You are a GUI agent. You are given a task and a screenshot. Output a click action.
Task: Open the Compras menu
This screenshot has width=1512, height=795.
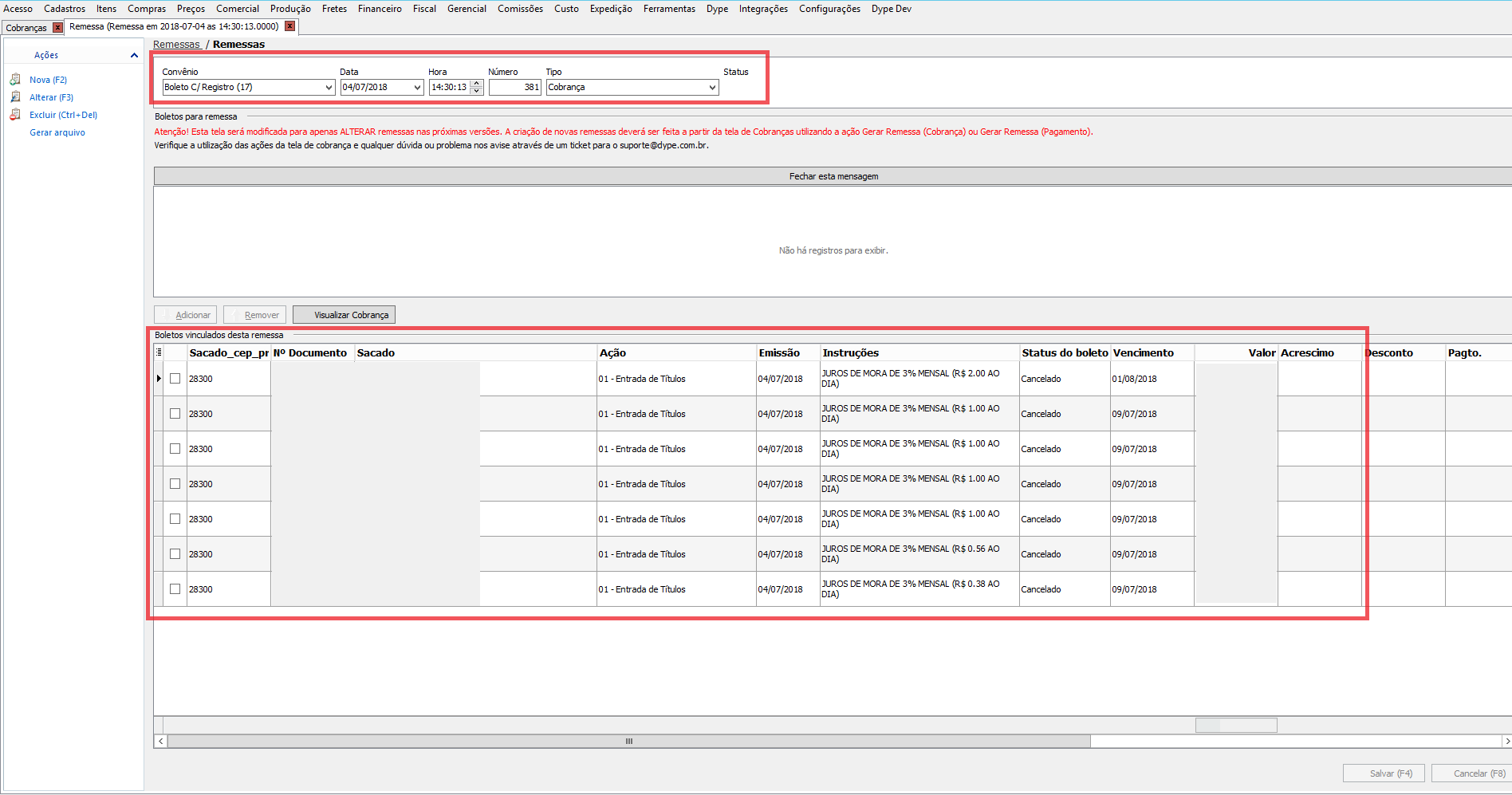pos(147,9)
